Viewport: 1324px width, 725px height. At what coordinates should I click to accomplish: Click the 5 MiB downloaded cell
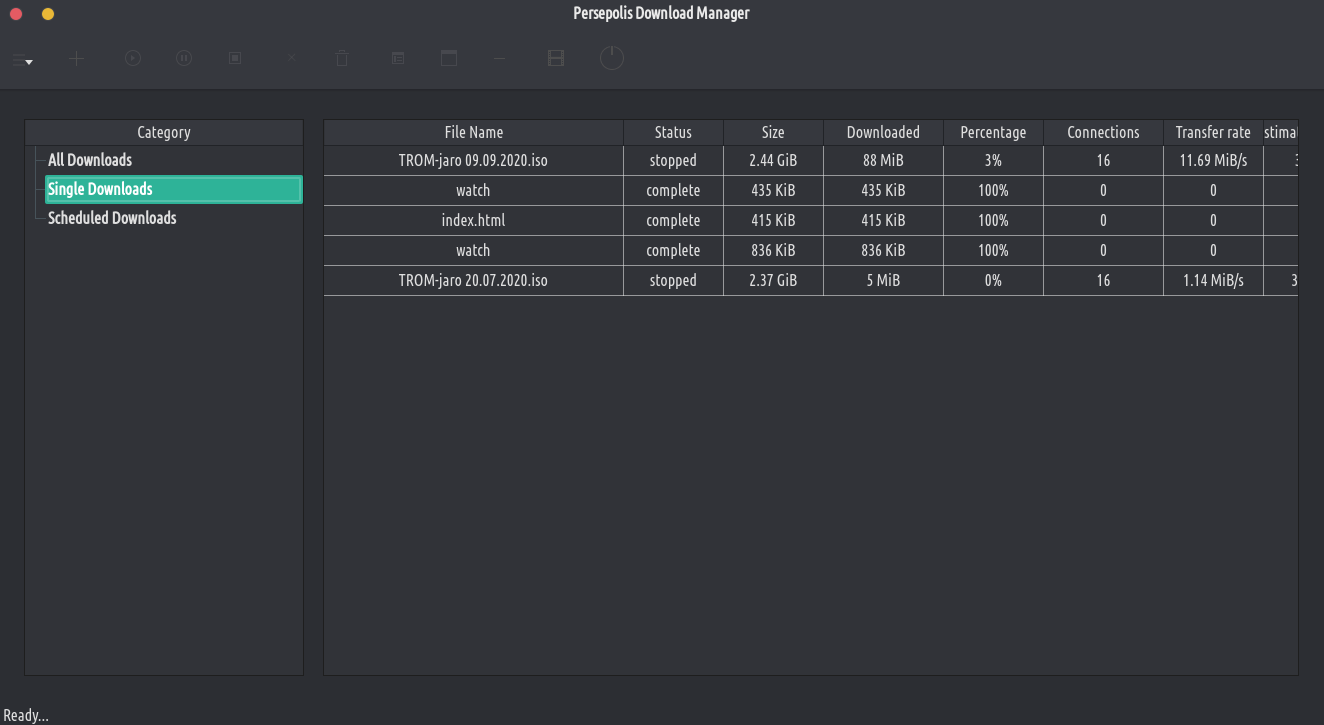point(883,280)
